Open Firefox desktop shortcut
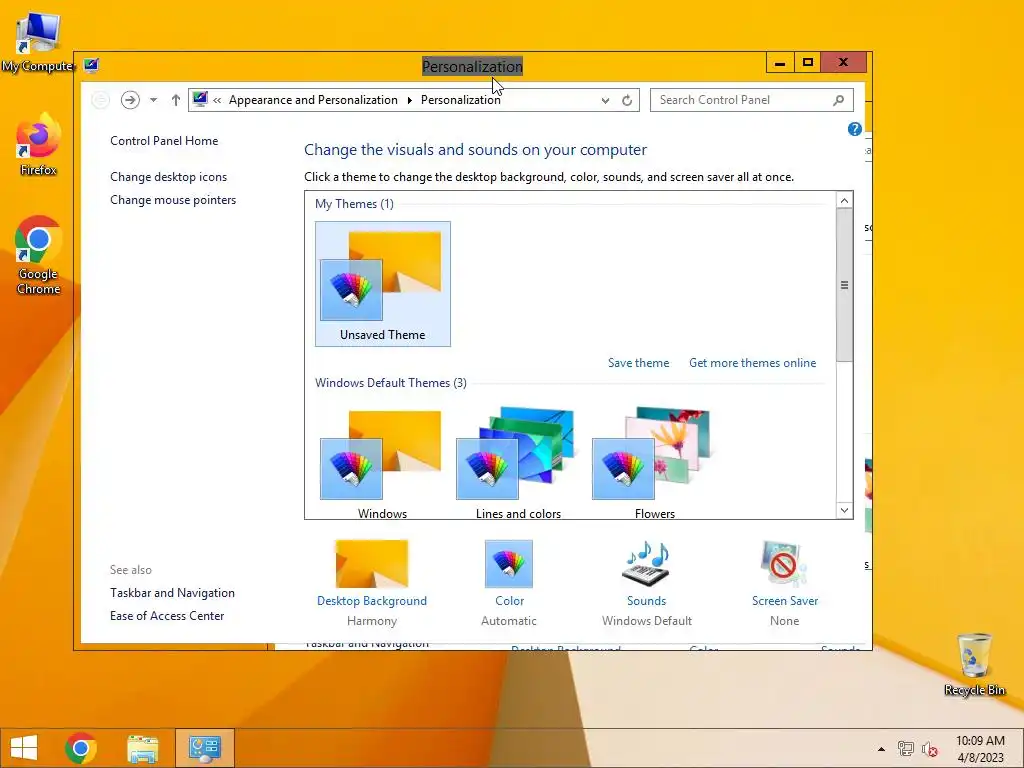This screenshot has width=1024, height=768. click(38, 144)
